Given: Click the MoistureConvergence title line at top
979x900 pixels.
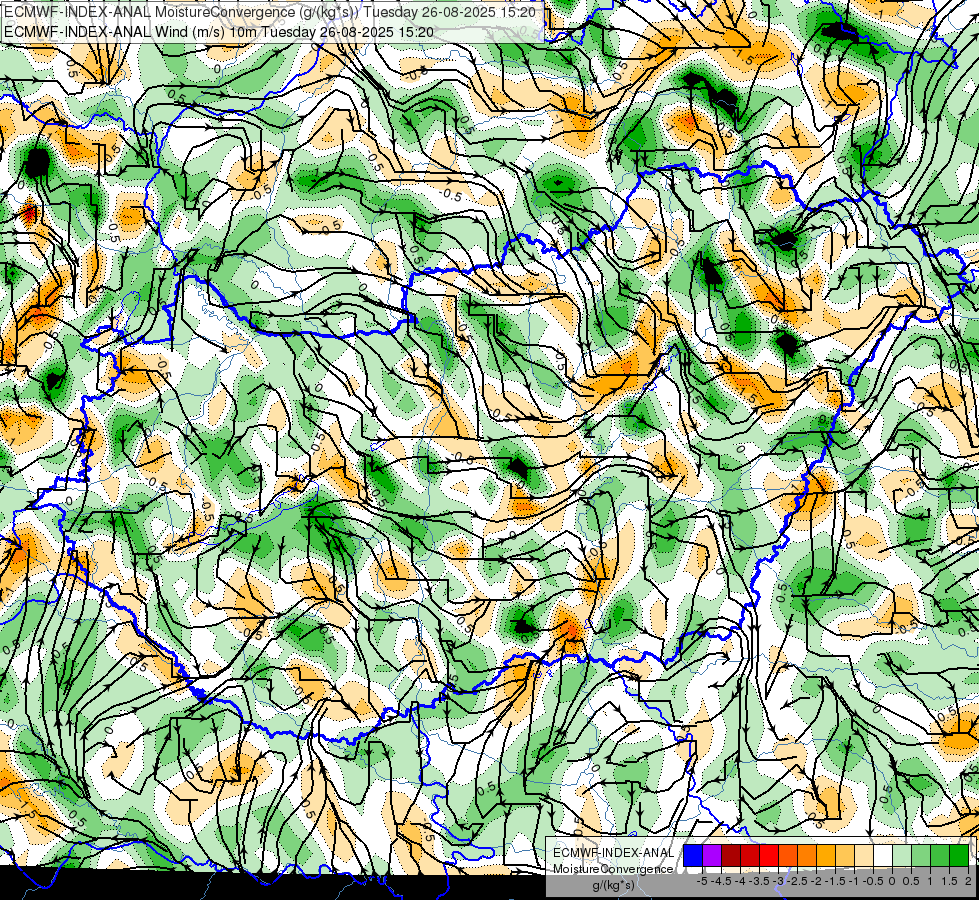Looking at the screenshot, I should 270,12.
